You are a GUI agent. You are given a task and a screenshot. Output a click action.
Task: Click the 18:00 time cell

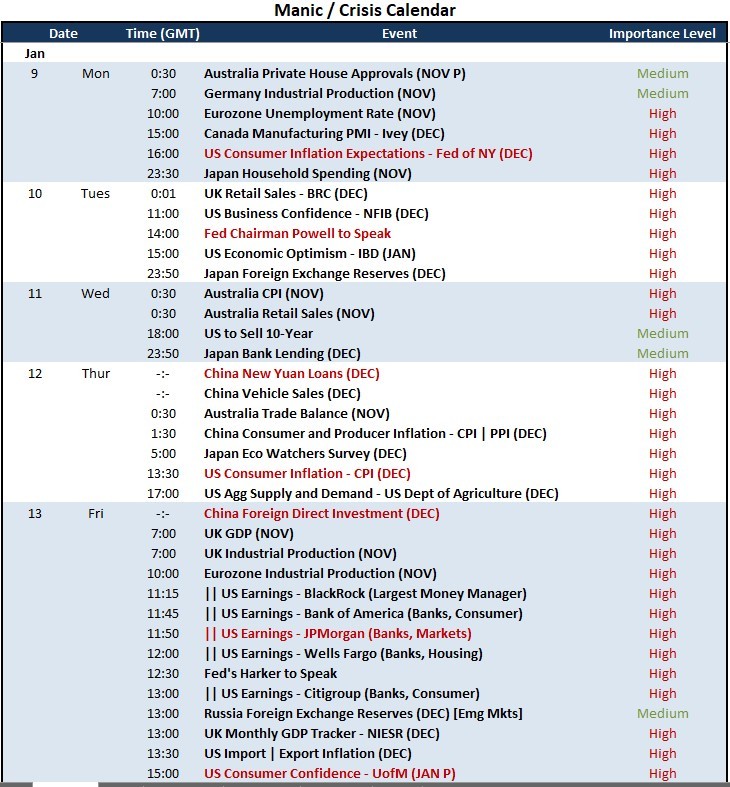tap(163, 334)
